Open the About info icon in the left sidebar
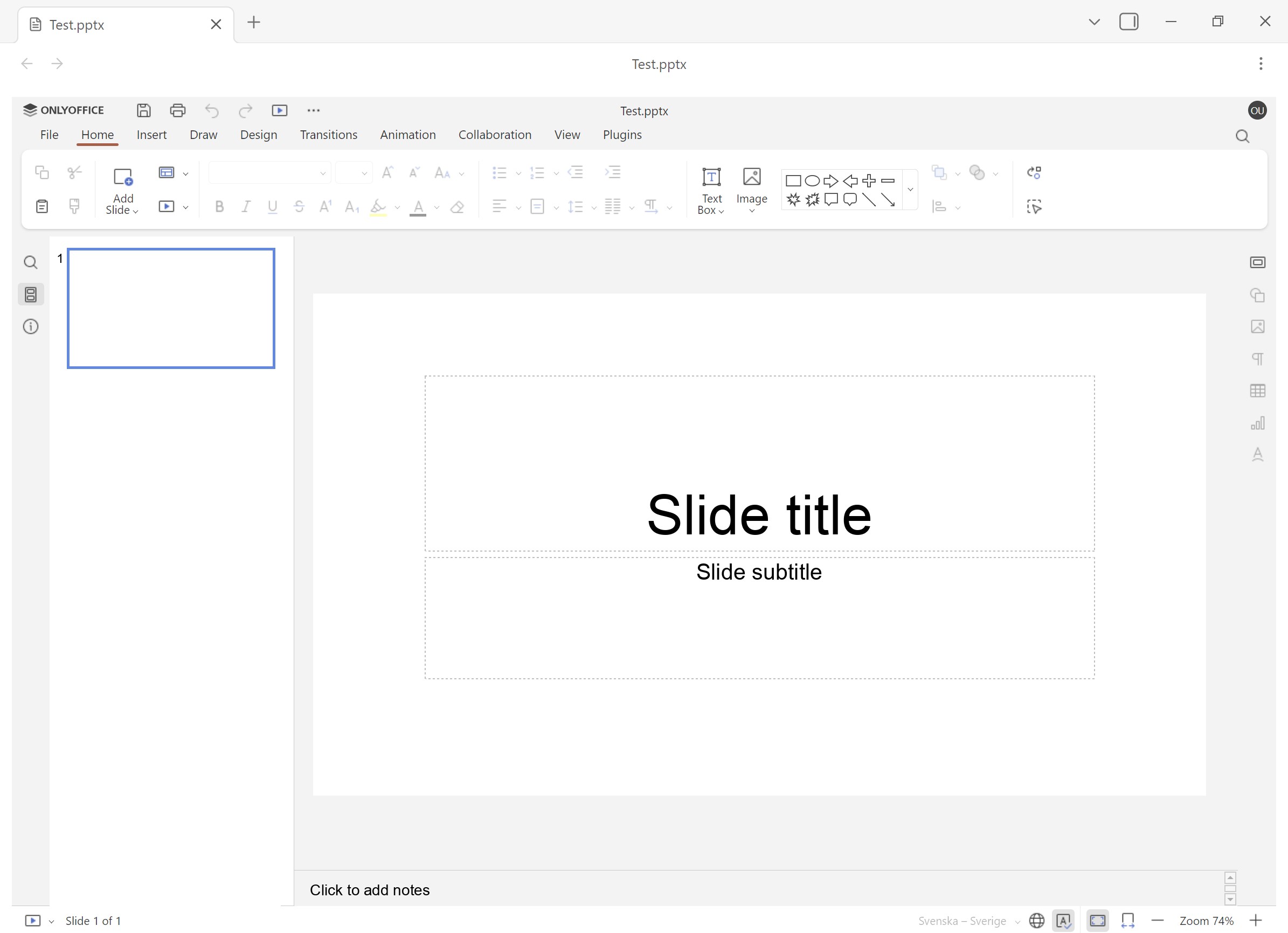This screenshot has height=933, width=1288. click(x=31, y=326)
